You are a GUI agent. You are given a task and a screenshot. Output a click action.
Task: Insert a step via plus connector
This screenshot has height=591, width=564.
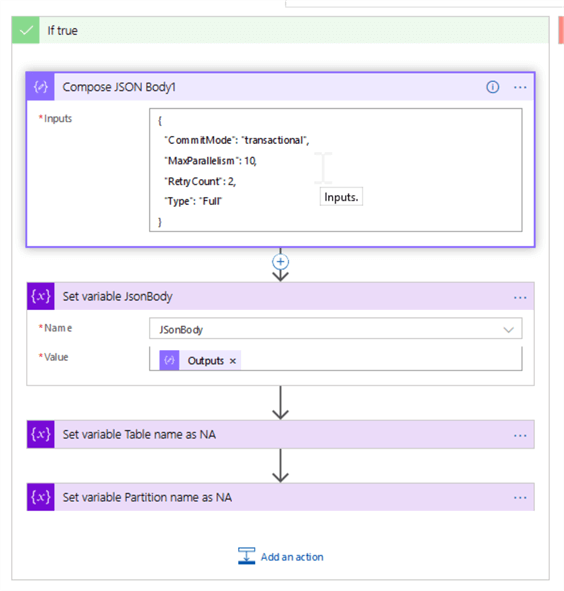(x=280, y=262)
